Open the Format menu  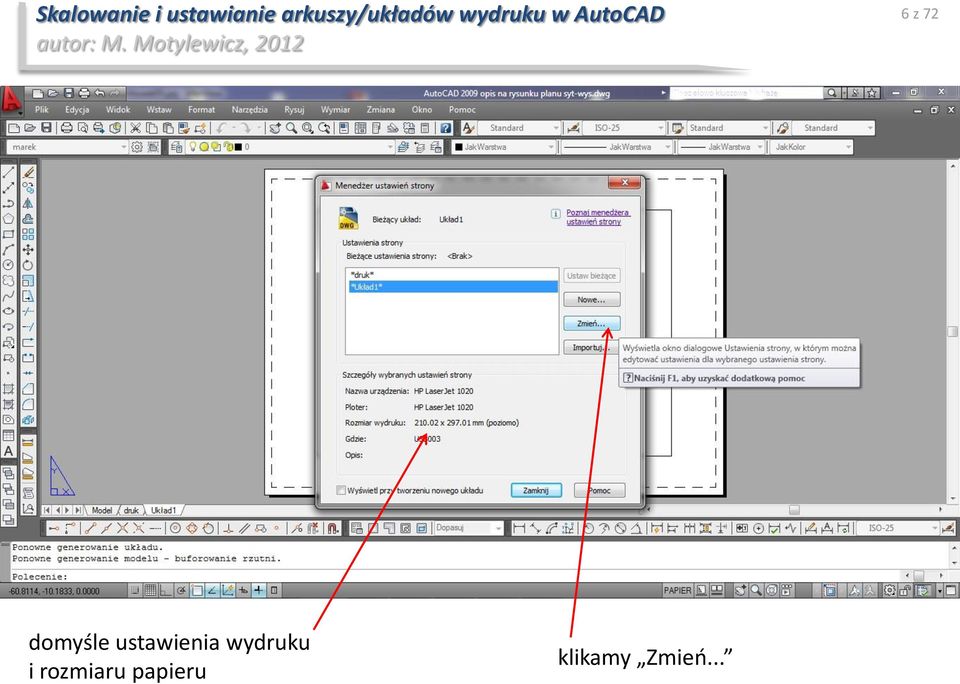(x=201, y=110)
